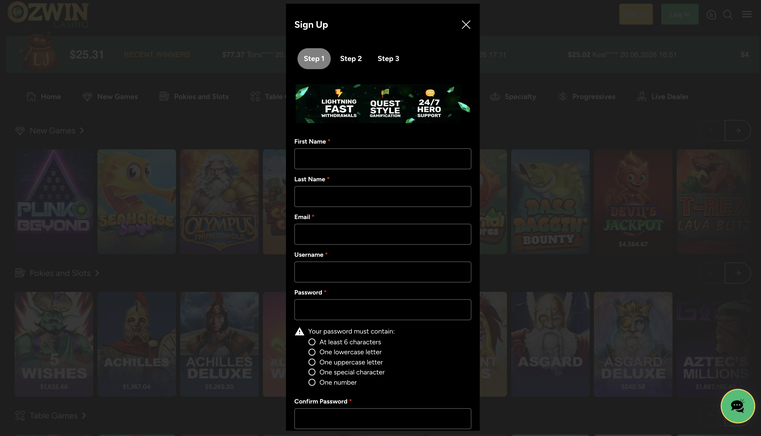Click the password warning triangle icon
The height and width of the screenshot is (436, 761).
[299, 332]
